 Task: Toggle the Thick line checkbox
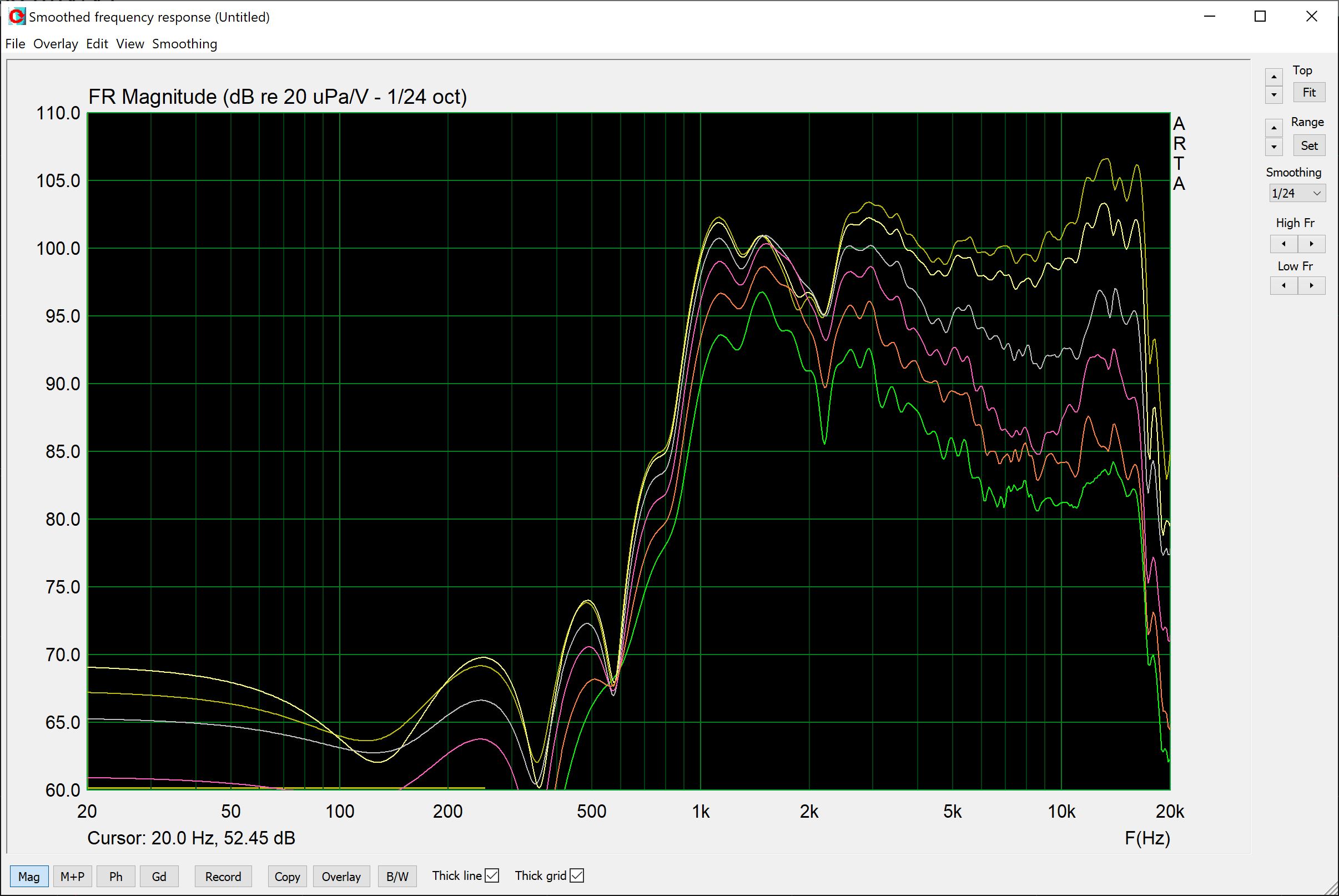(492, 875)
